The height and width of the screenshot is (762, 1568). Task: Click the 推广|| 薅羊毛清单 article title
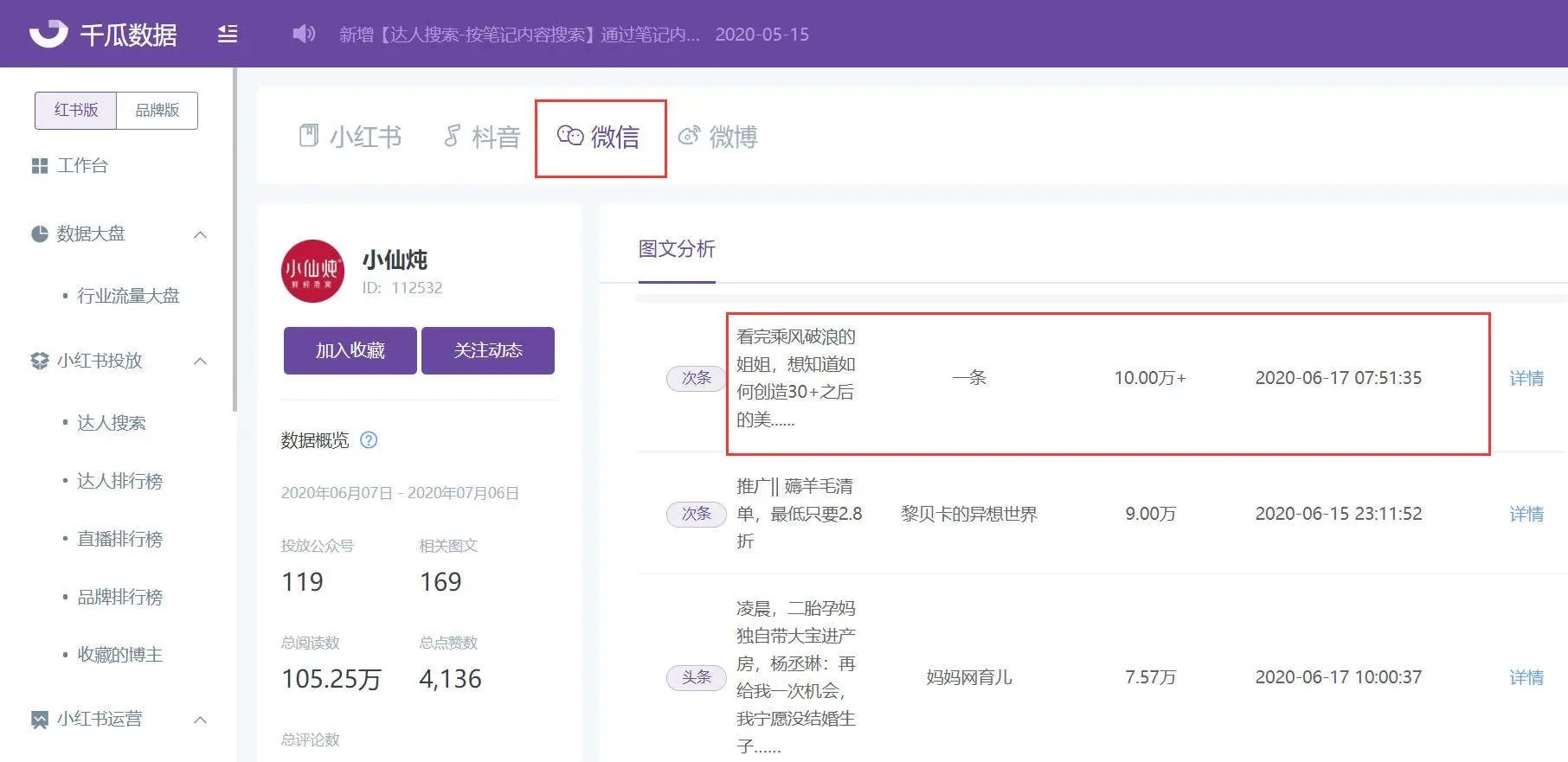[799, 514]
